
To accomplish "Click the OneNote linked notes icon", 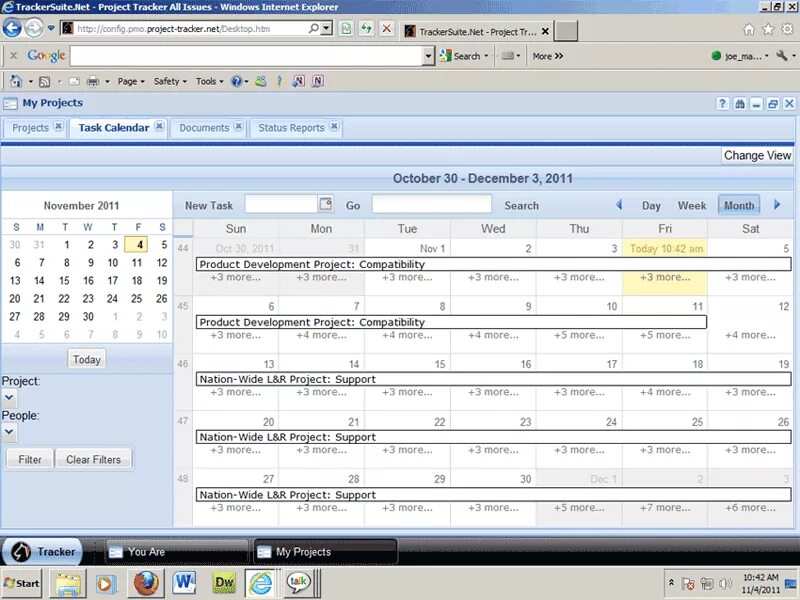I will 318,81.
